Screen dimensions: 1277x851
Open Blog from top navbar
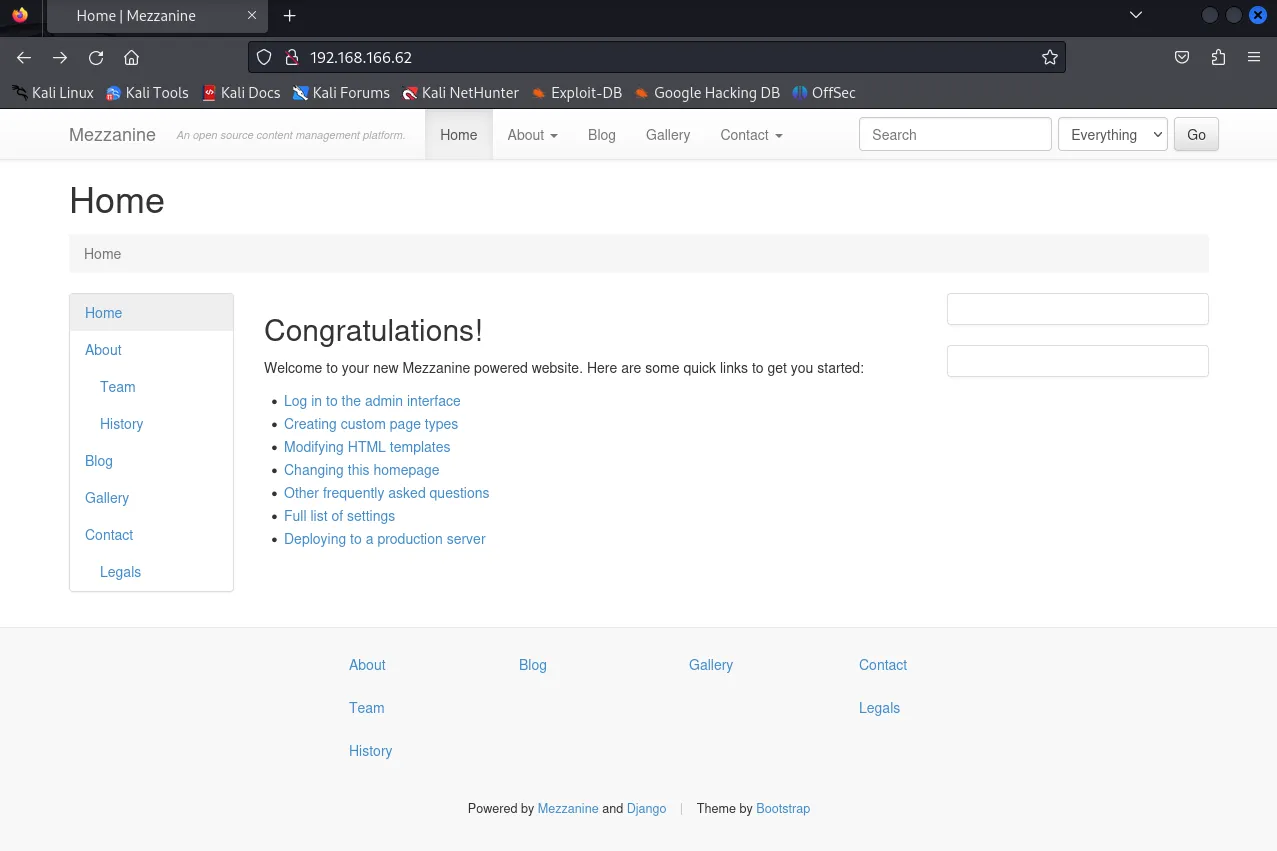click(x=602, y=135)
